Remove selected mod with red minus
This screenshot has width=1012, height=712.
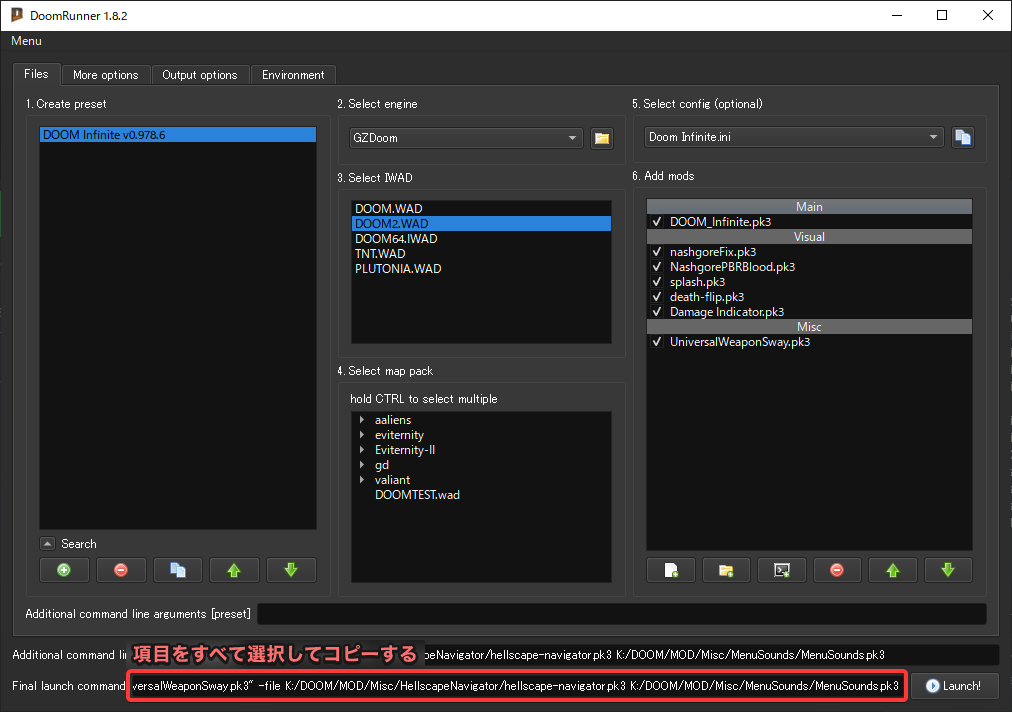(837, 570)
